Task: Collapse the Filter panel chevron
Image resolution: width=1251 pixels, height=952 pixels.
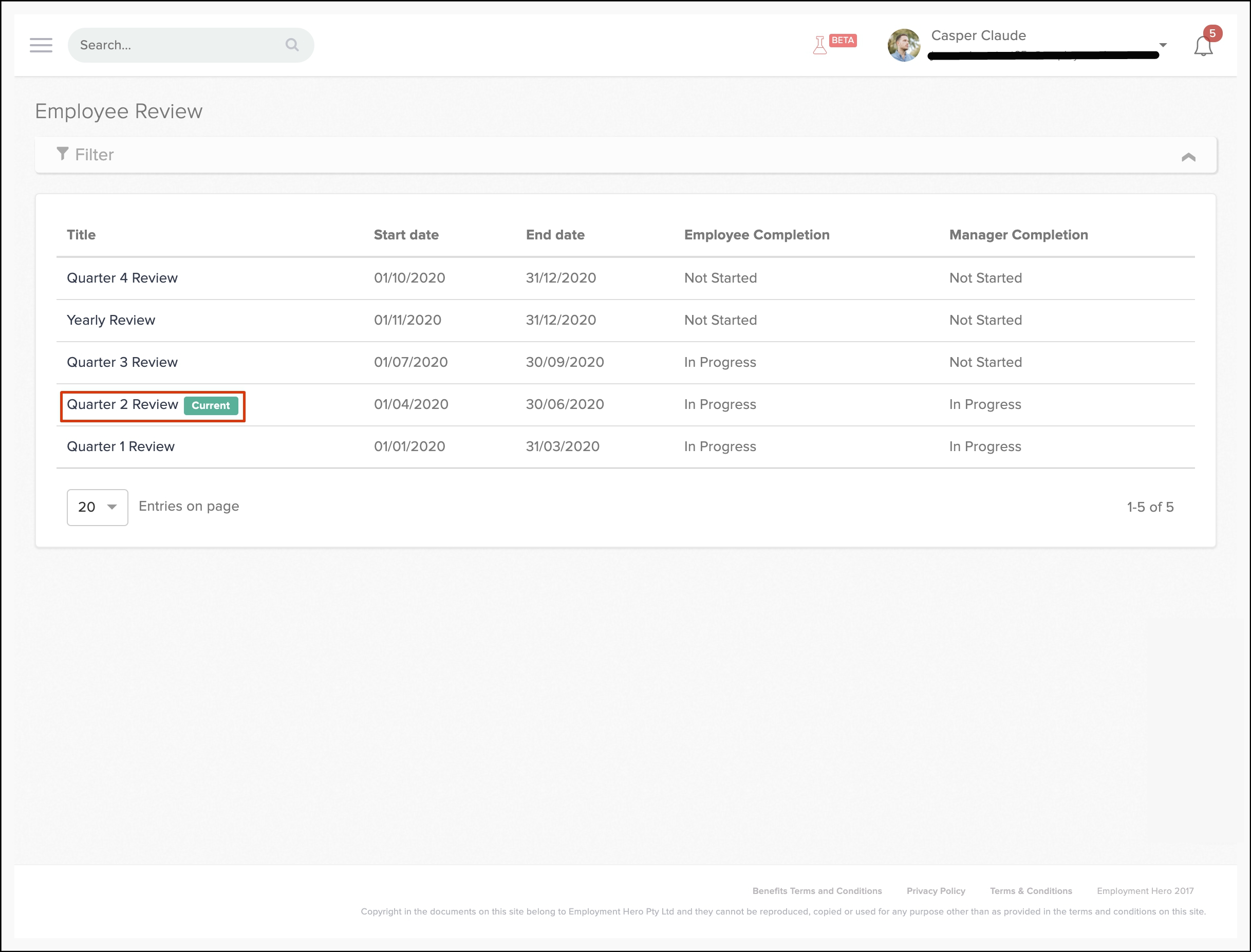Action: click(1188, 157)
